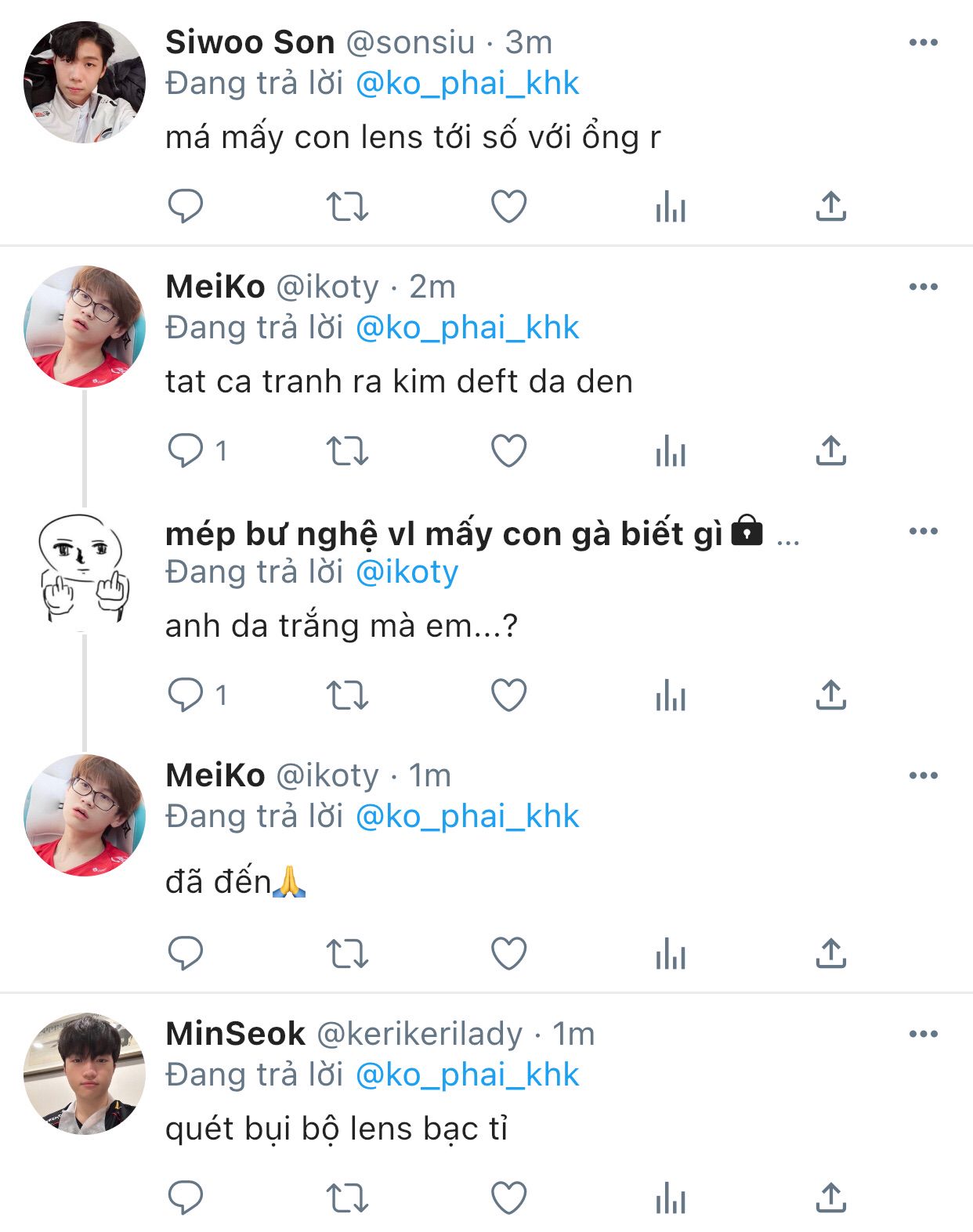Open more options on MinSeok's tweet
This screenshot has height=1232, width=973.
(x=923, y=1034)
